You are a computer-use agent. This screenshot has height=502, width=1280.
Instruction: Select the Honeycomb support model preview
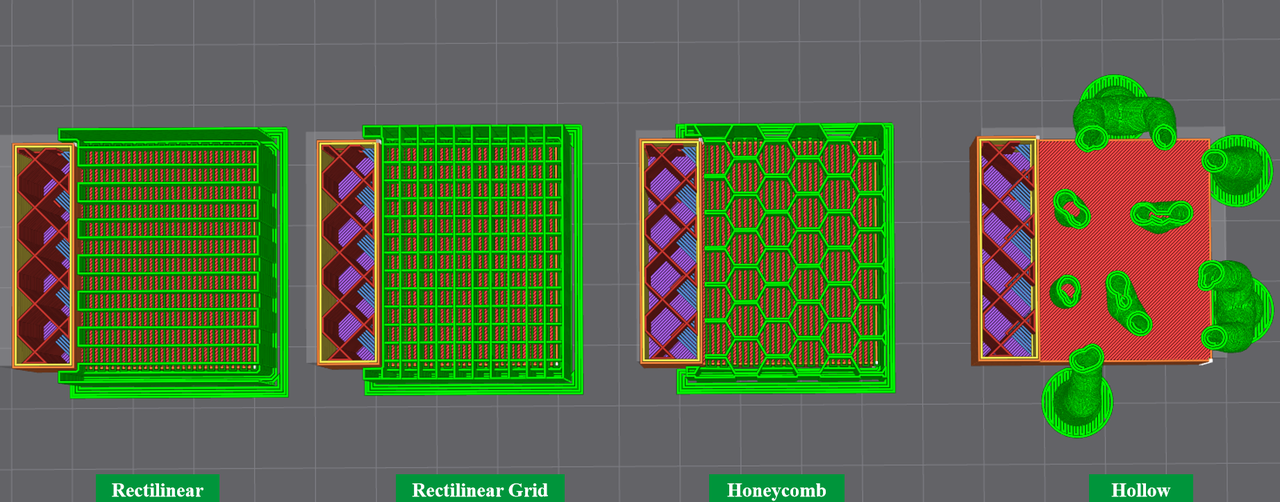click(x=767, y=260)
